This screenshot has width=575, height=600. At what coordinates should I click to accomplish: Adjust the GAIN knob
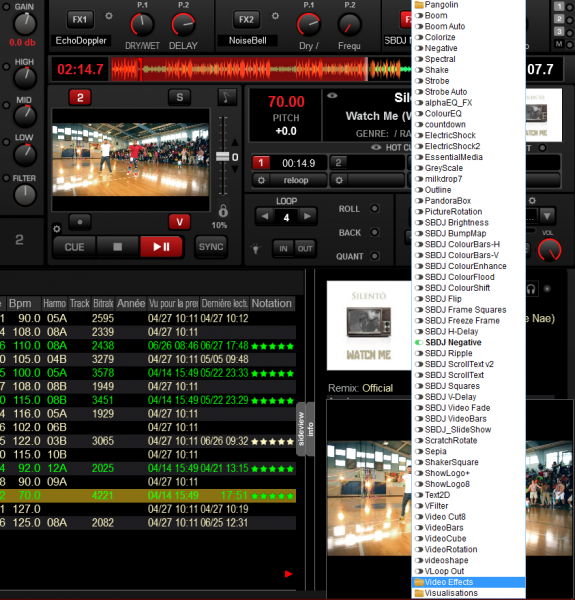(25, 24)
